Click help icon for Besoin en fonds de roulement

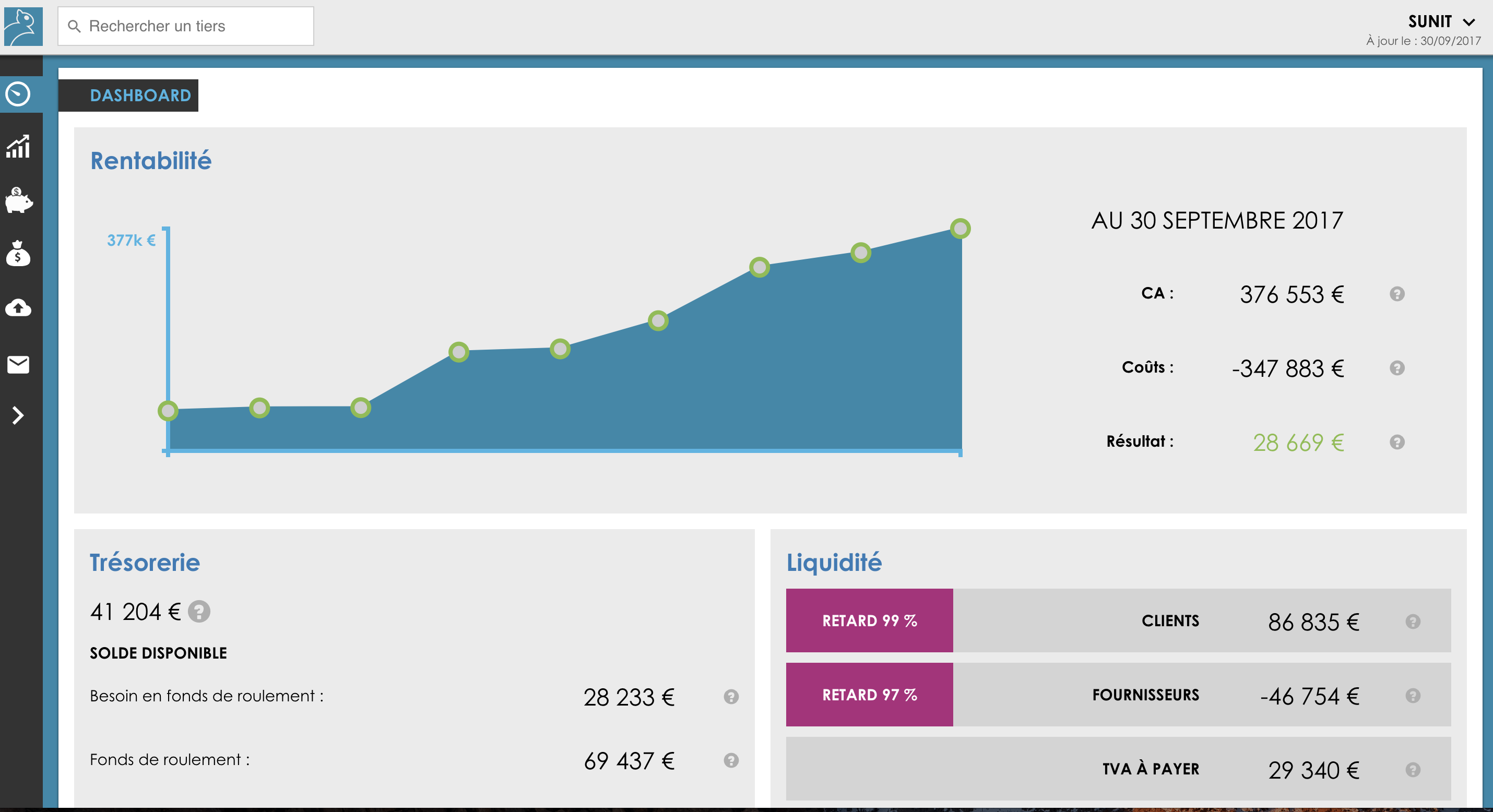pos(731,697)
